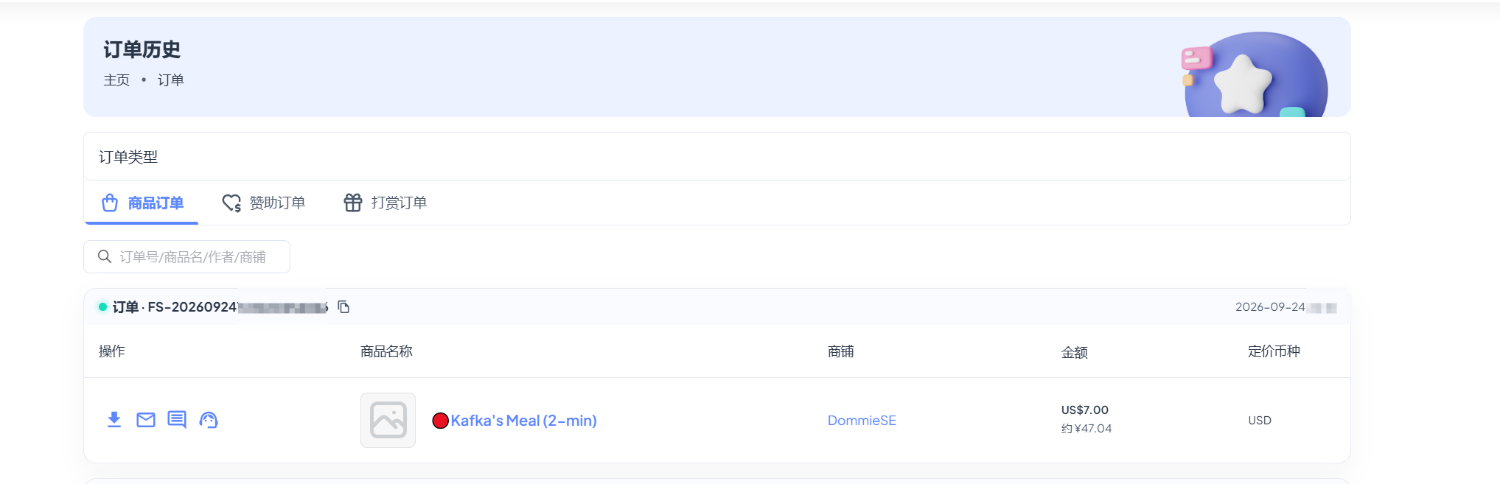
Task: Click the 金额 column header
Action: point(1075,353)
